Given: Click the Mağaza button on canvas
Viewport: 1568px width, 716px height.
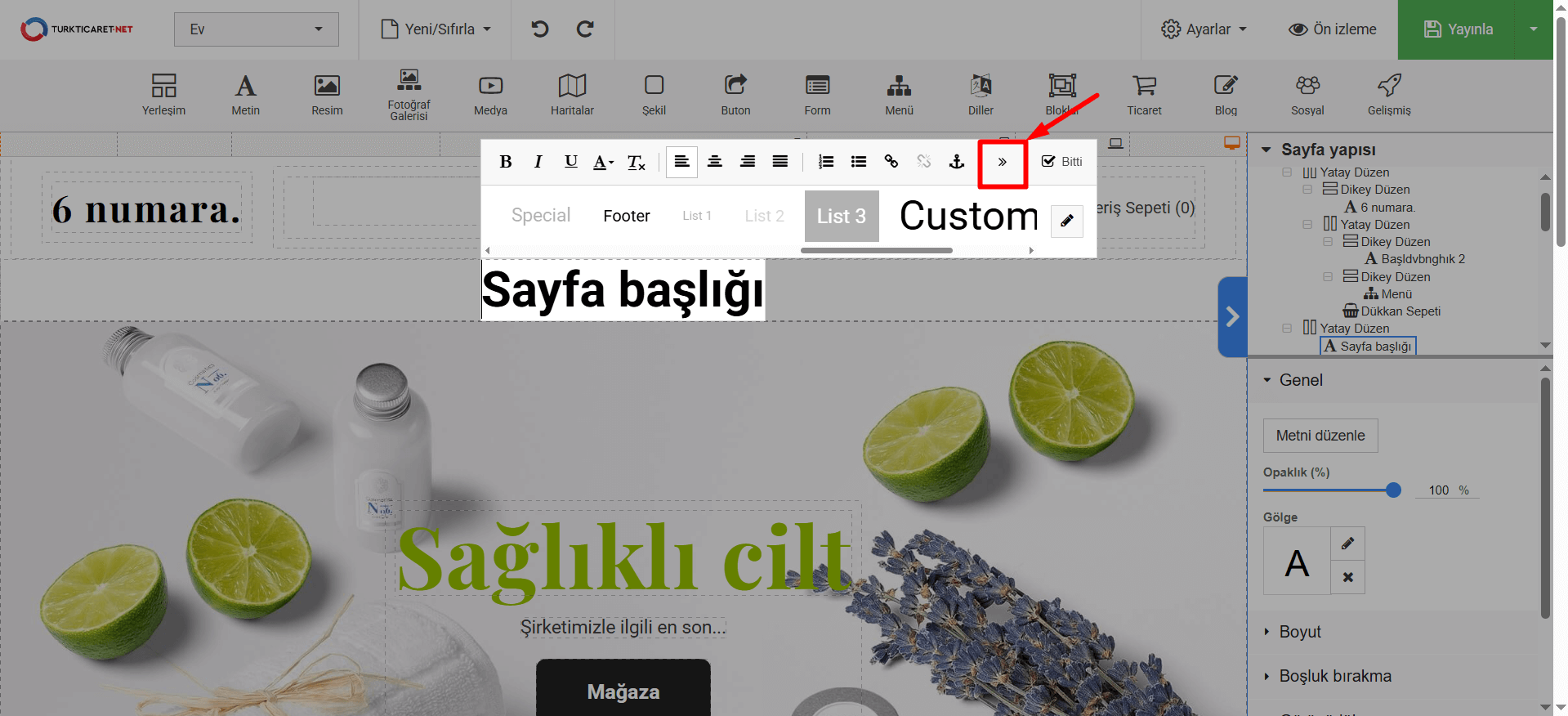Looking at the screenshot, I should click(623, 689).
